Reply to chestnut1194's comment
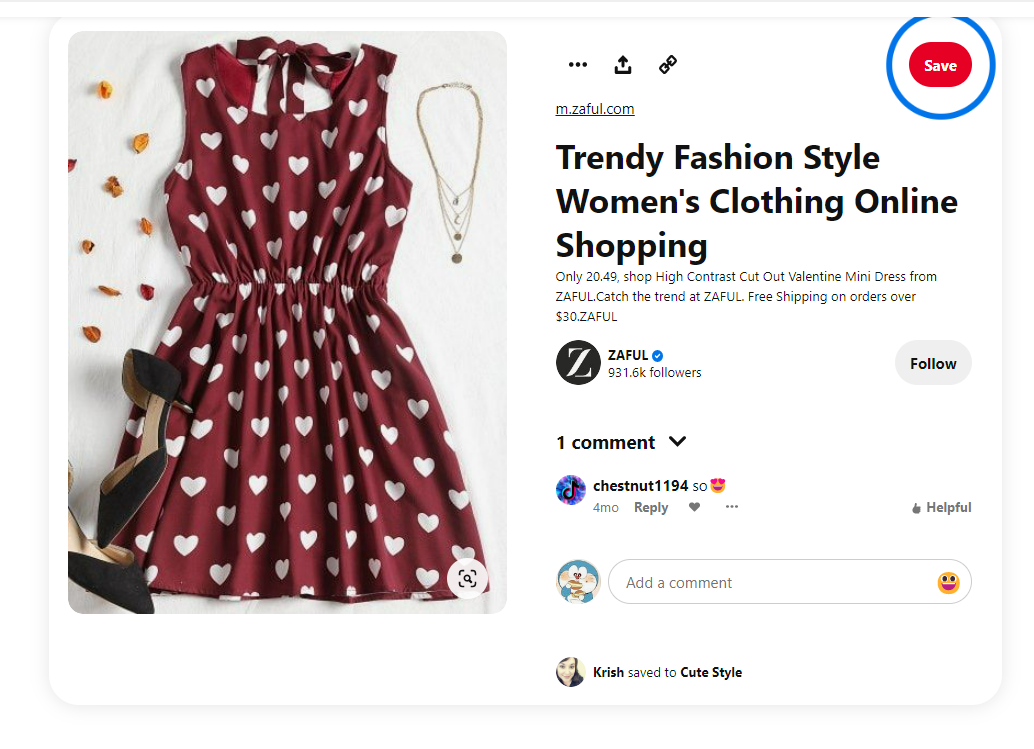 pyautogui.click(x=651, y=508)
